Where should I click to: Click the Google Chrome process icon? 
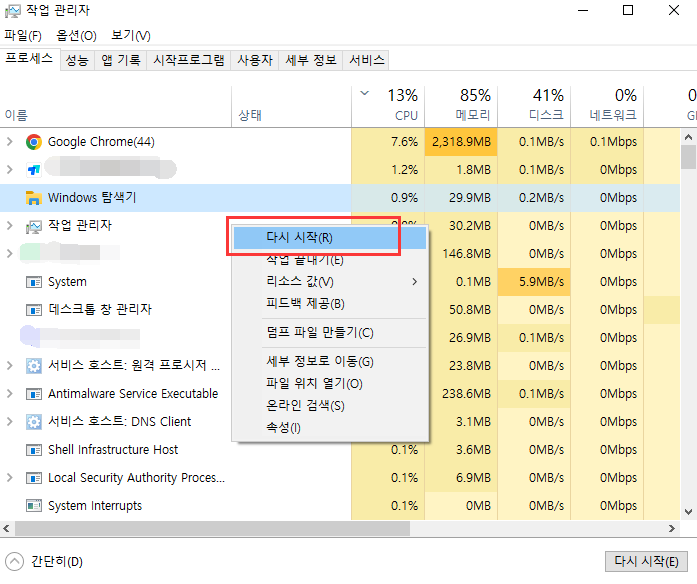pos(34,142)
